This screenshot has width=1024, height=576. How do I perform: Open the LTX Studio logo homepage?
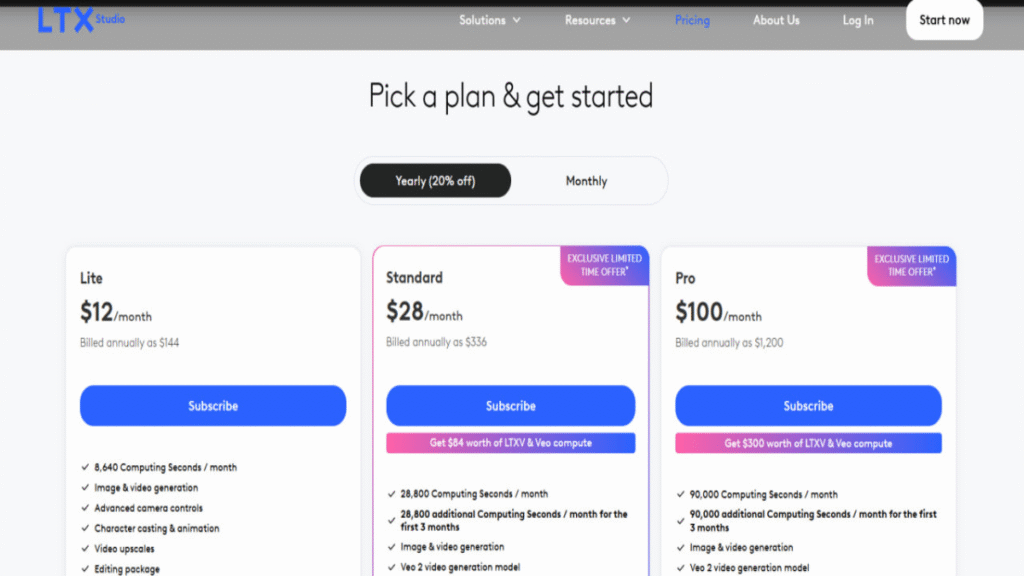pos(81,20)
